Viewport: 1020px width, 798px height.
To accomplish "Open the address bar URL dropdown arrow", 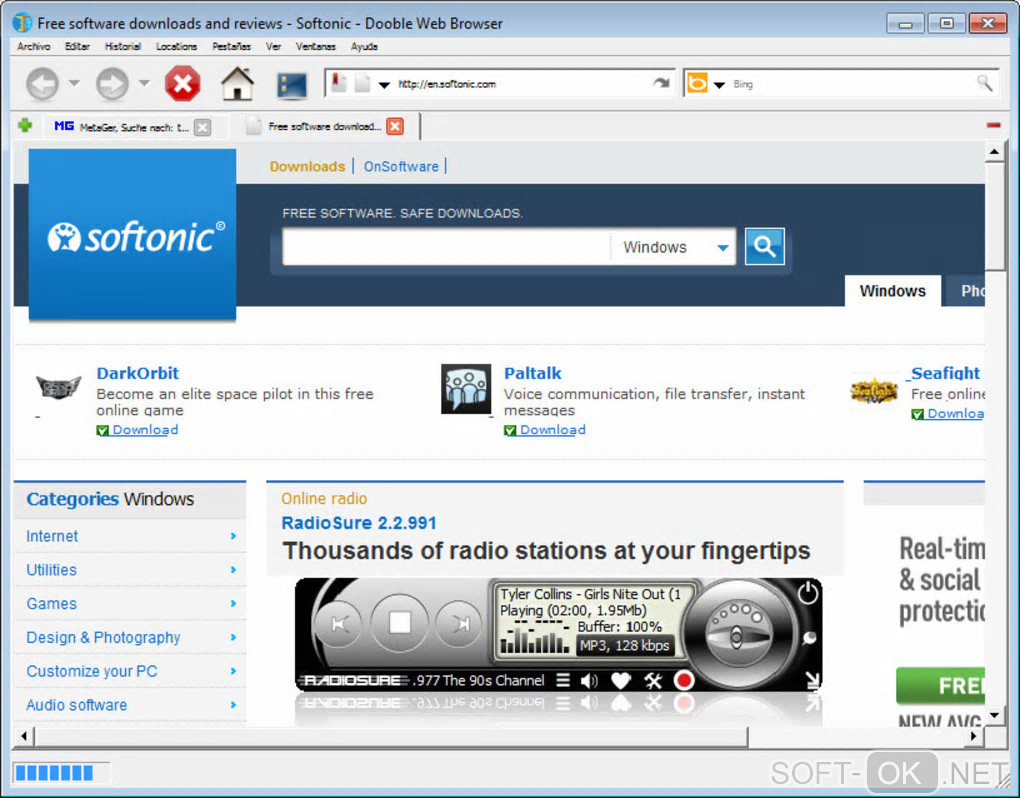I will click(x=384, y=85).
